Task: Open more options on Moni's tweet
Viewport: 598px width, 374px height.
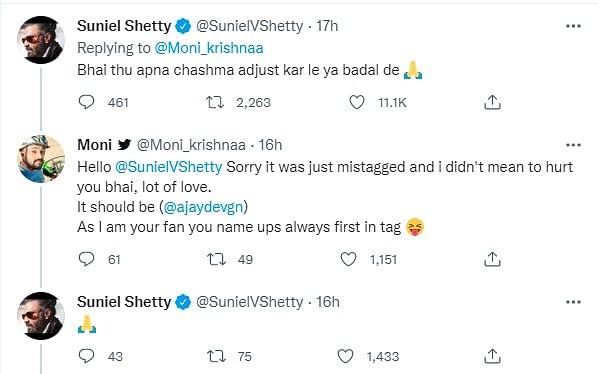Action: point(573,145)
